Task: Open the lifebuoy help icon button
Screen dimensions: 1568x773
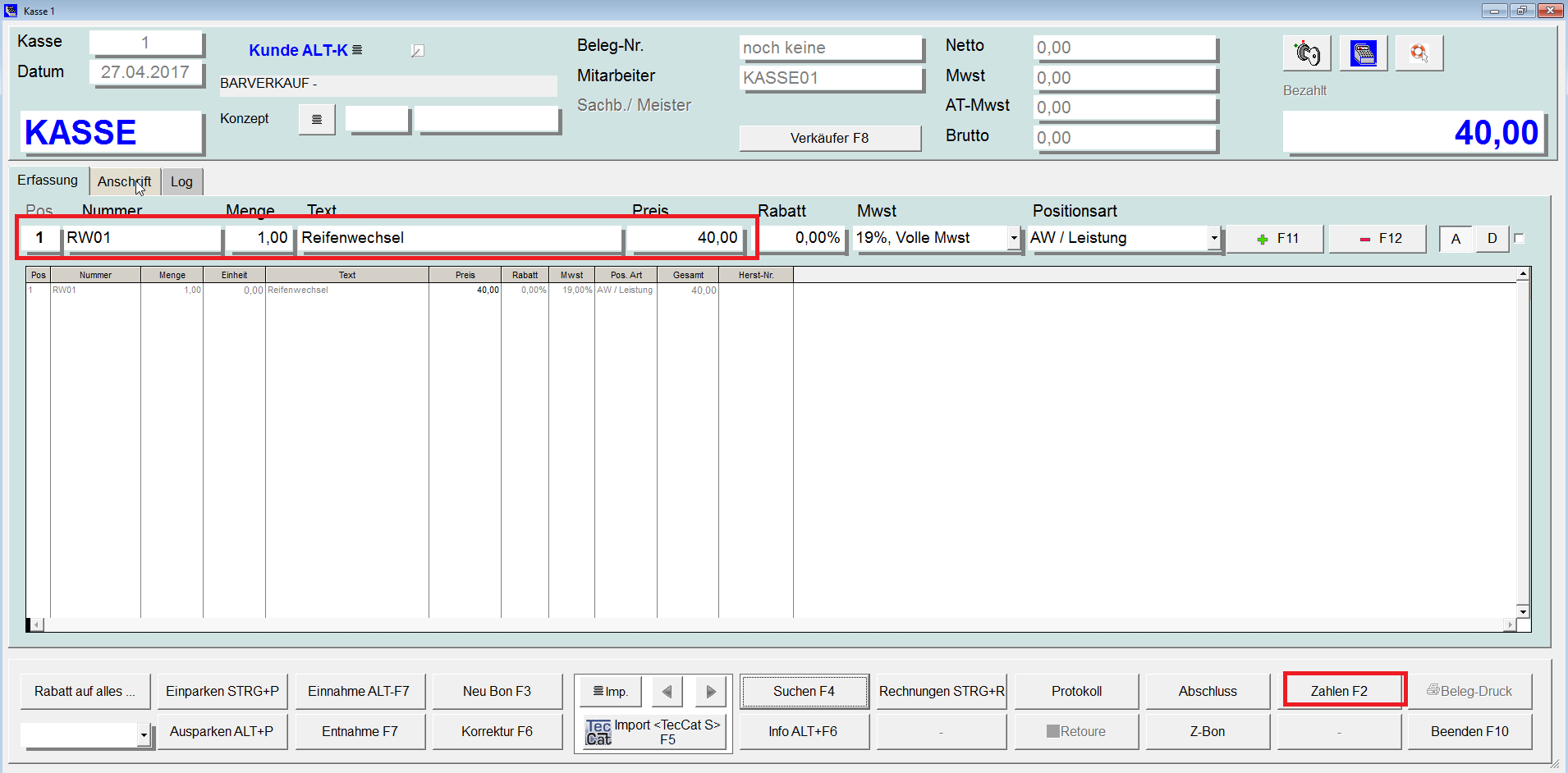Action: 1419,53
